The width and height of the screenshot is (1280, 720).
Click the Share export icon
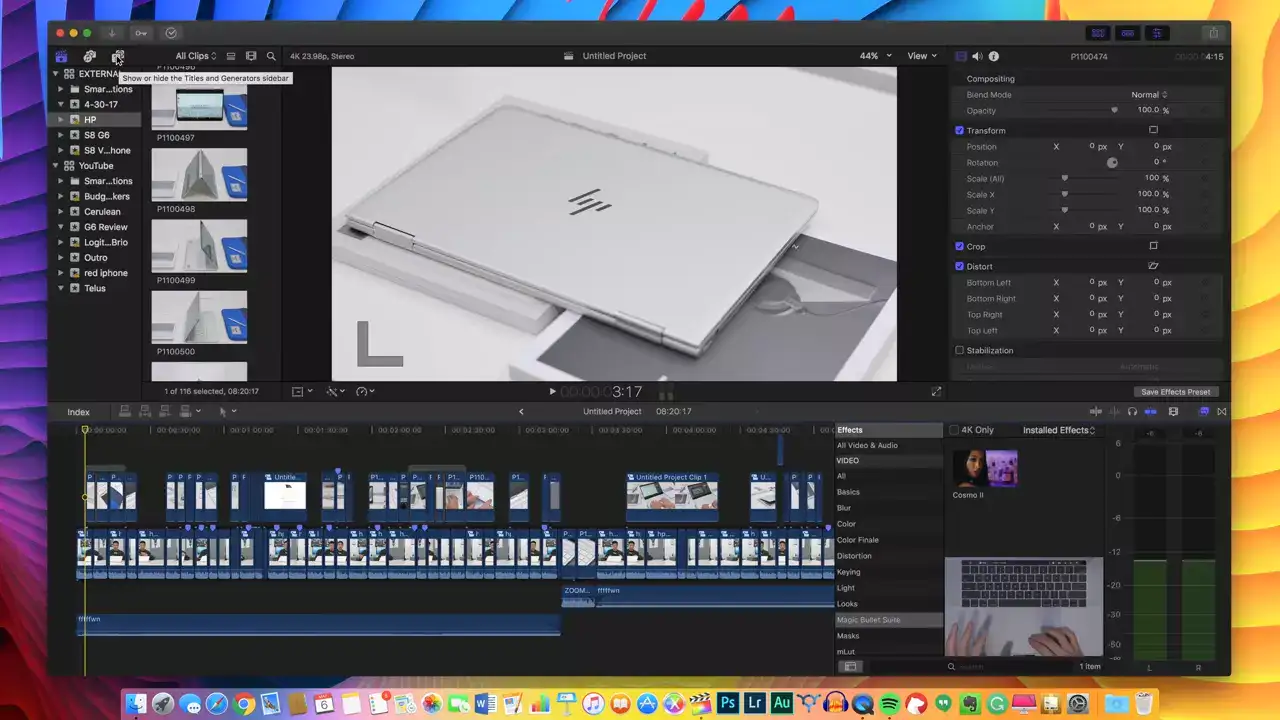[1214, 33]
